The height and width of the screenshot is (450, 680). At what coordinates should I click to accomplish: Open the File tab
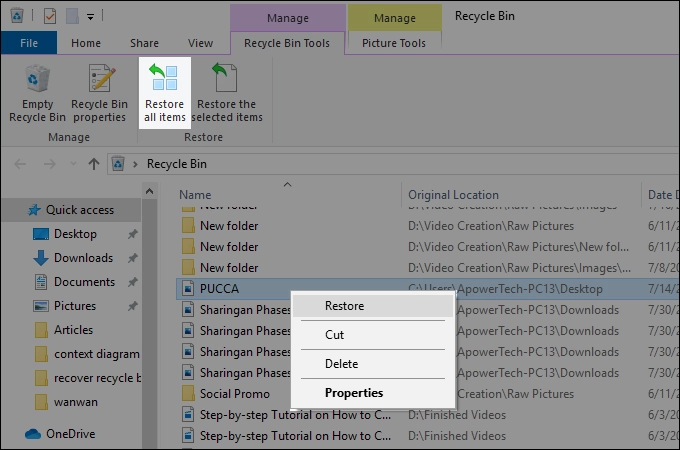coord(29,43)
